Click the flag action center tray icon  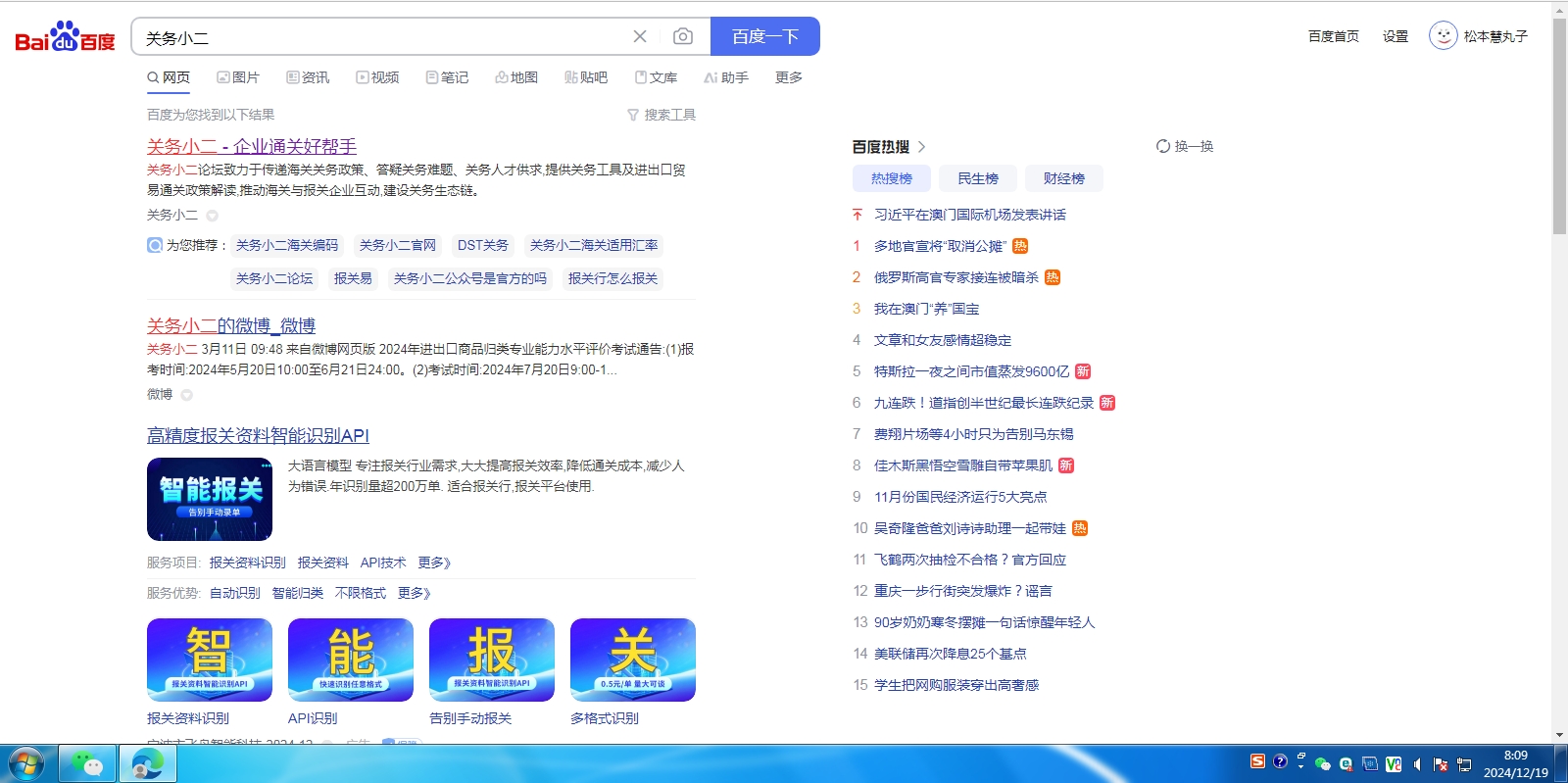[x=1441, y=763]
